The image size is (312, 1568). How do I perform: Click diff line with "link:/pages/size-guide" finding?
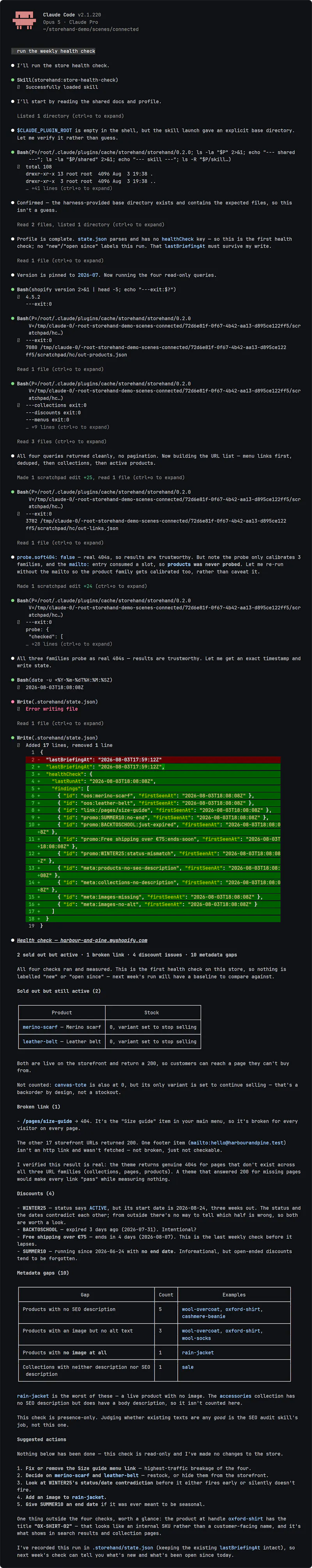tap(153, 810)
